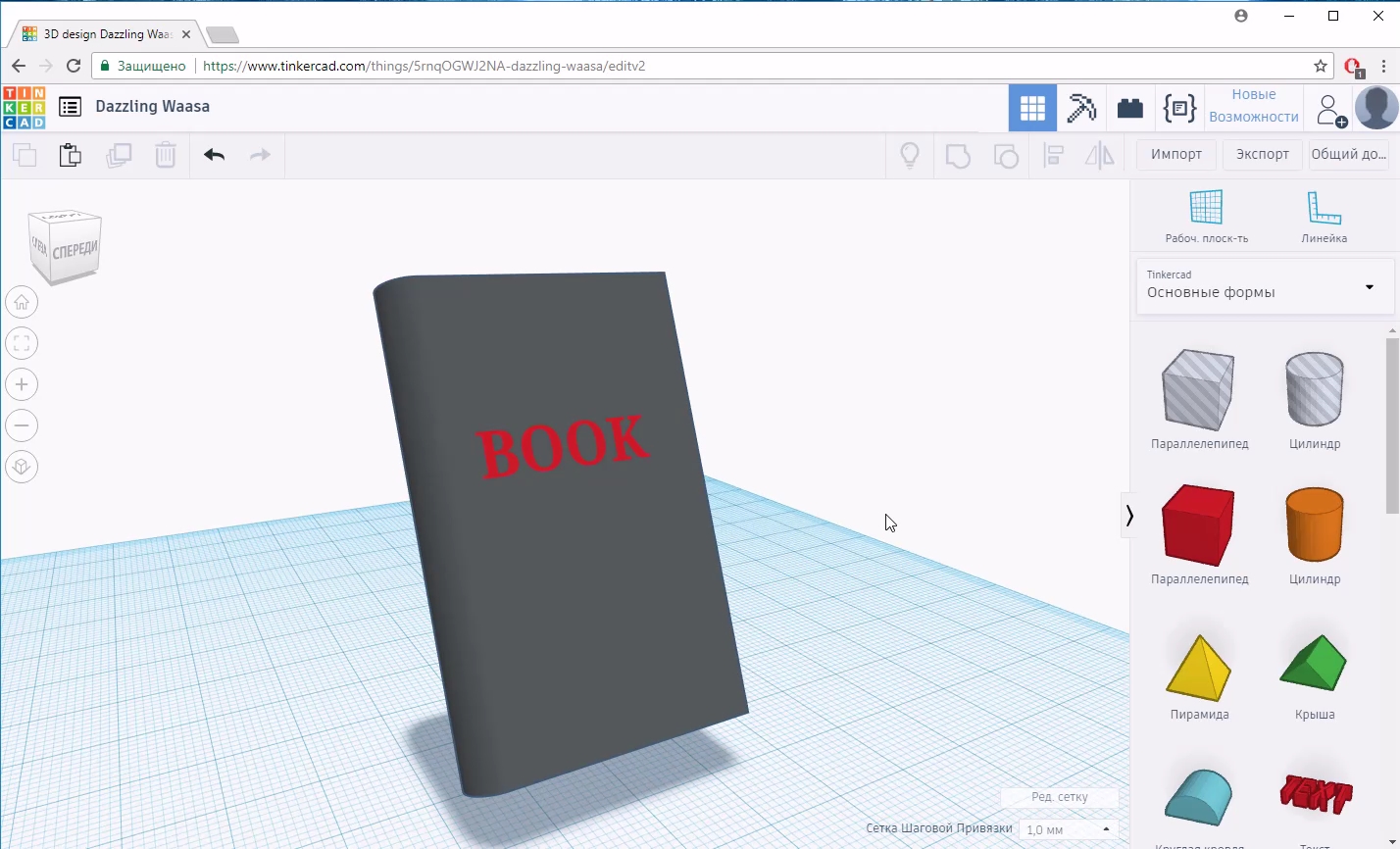Select the hole box shape

(1198, 389)
